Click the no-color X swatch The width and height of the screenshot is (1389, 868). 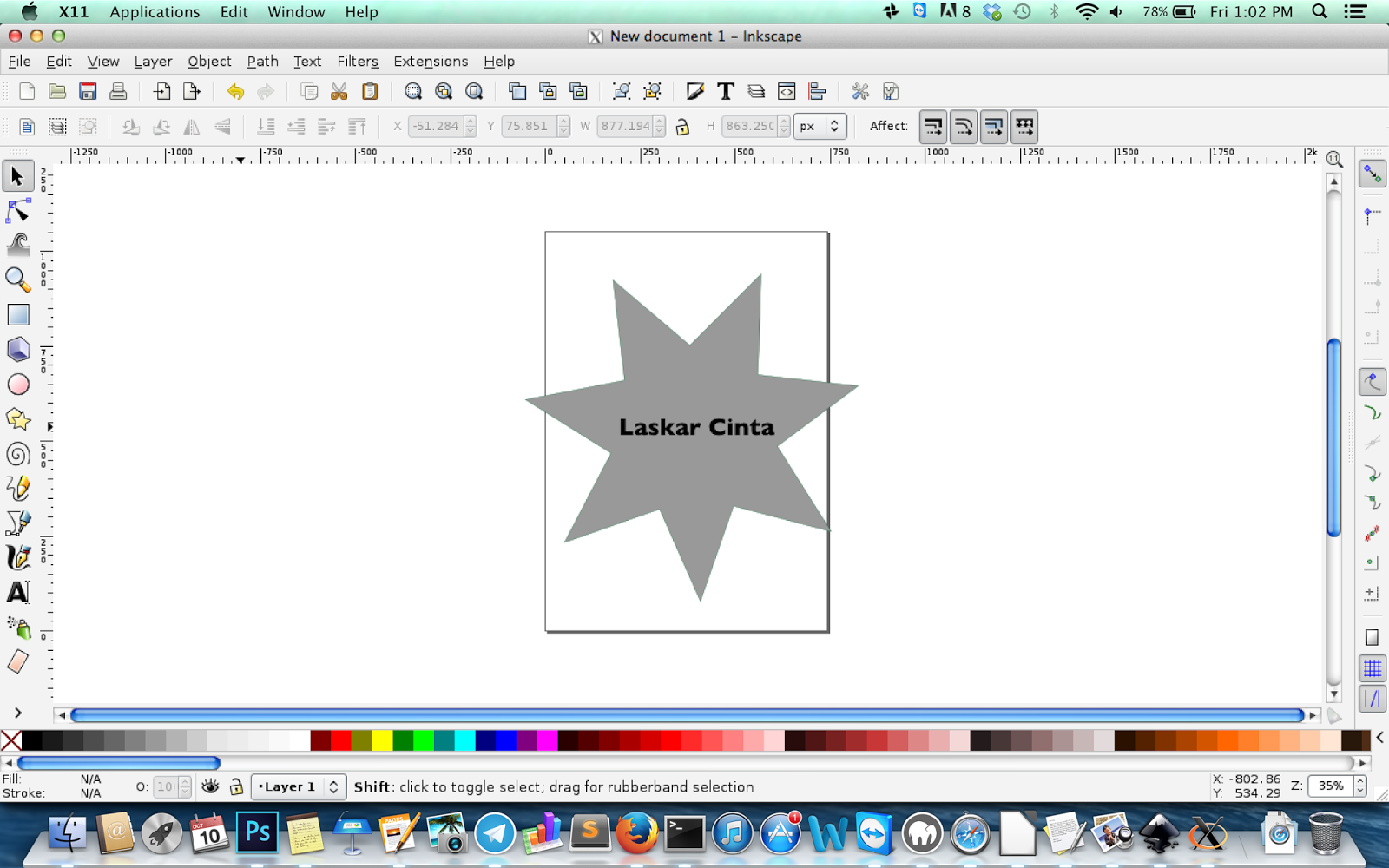(x=10, y=740)
